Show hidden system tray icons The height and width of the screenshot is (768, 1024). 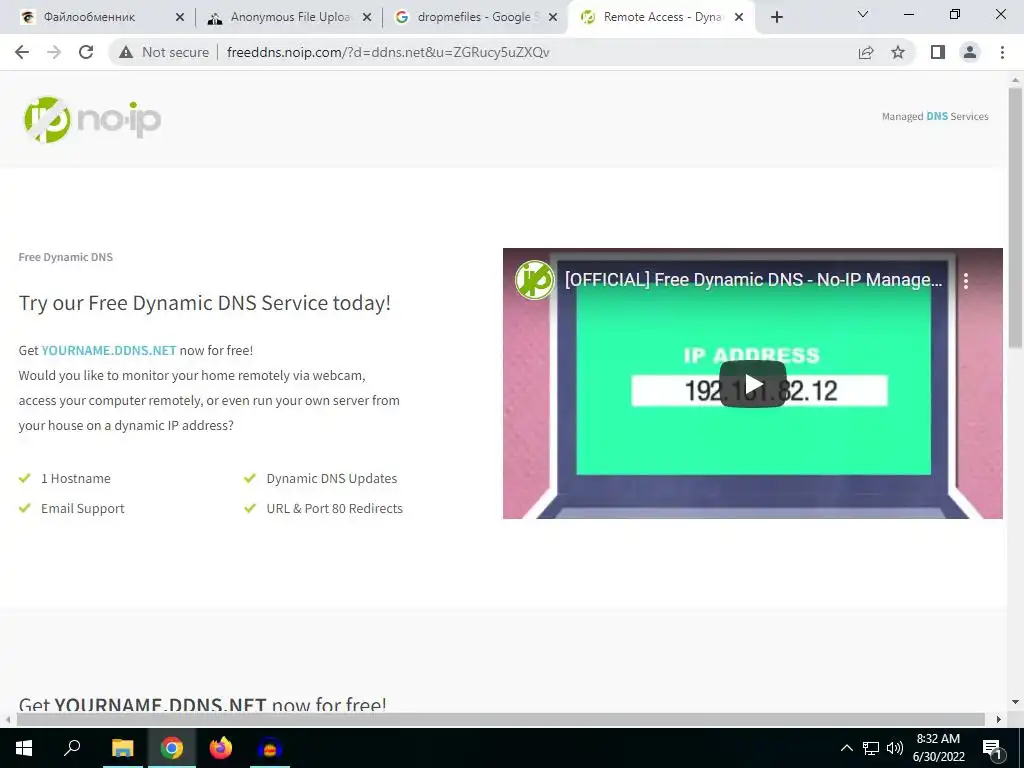(x=846, y=748)
